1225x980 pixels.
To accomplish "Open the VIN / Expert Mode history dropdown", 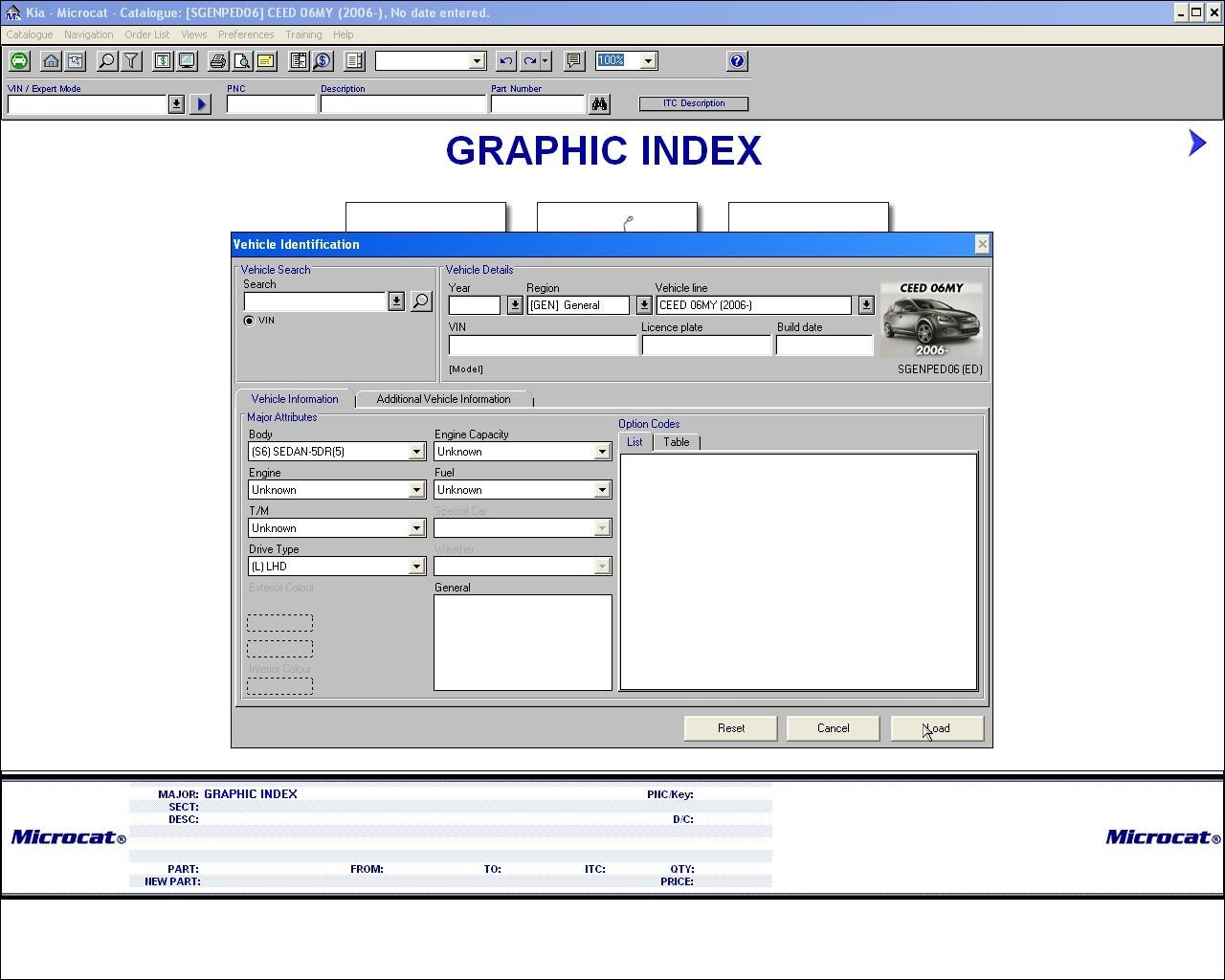I will (176, 104).
